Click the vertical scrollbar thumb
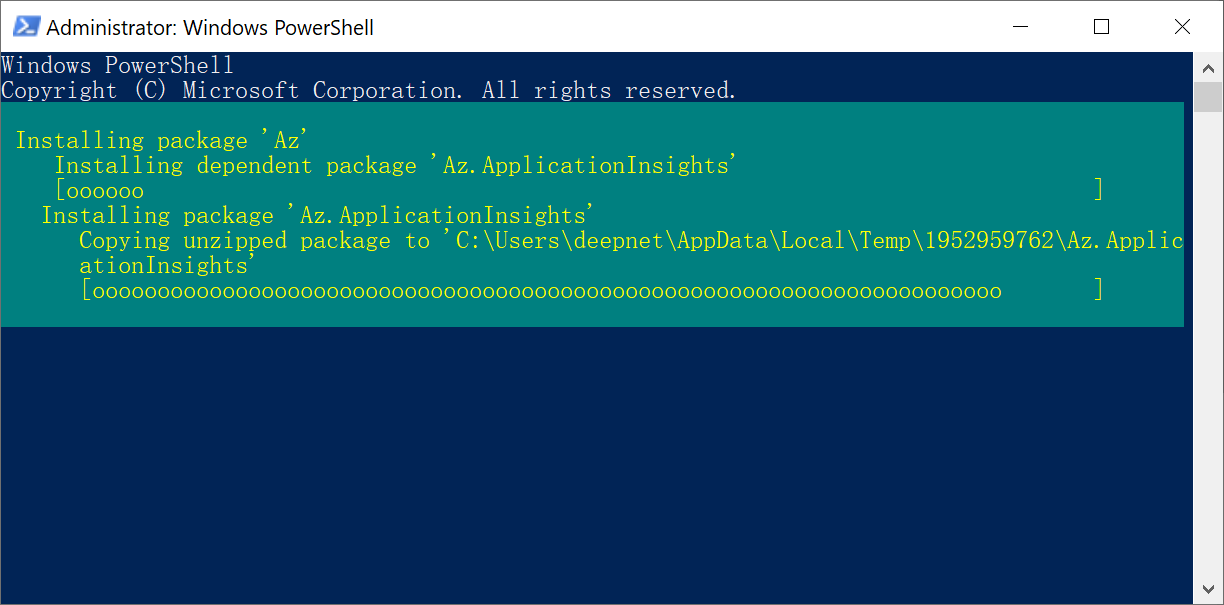 [x=1209, y=98]
